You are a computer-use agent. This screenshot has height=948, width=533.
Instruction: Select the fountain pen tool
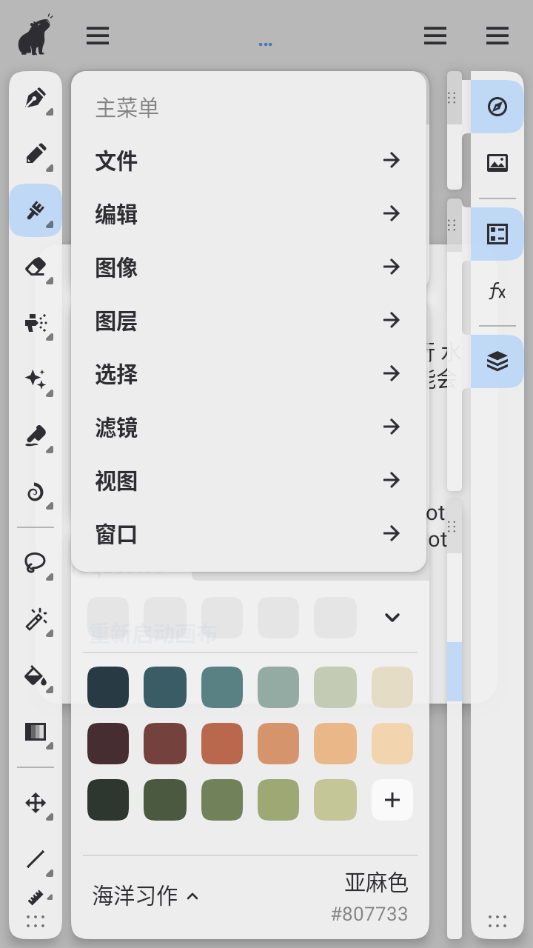point(36,98)
